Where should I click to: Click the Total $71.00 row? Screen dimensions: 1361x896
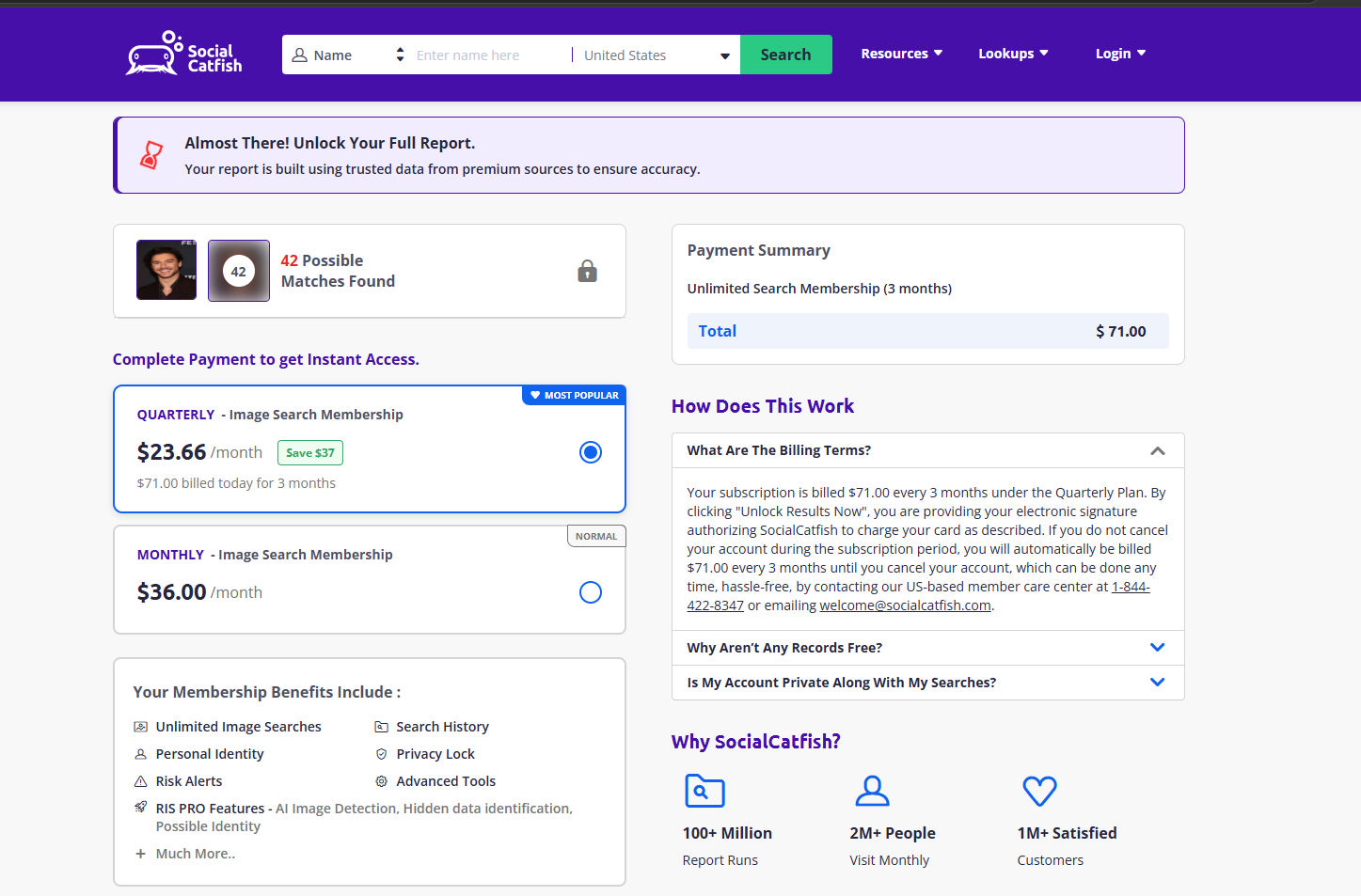(x=927, y=331)
